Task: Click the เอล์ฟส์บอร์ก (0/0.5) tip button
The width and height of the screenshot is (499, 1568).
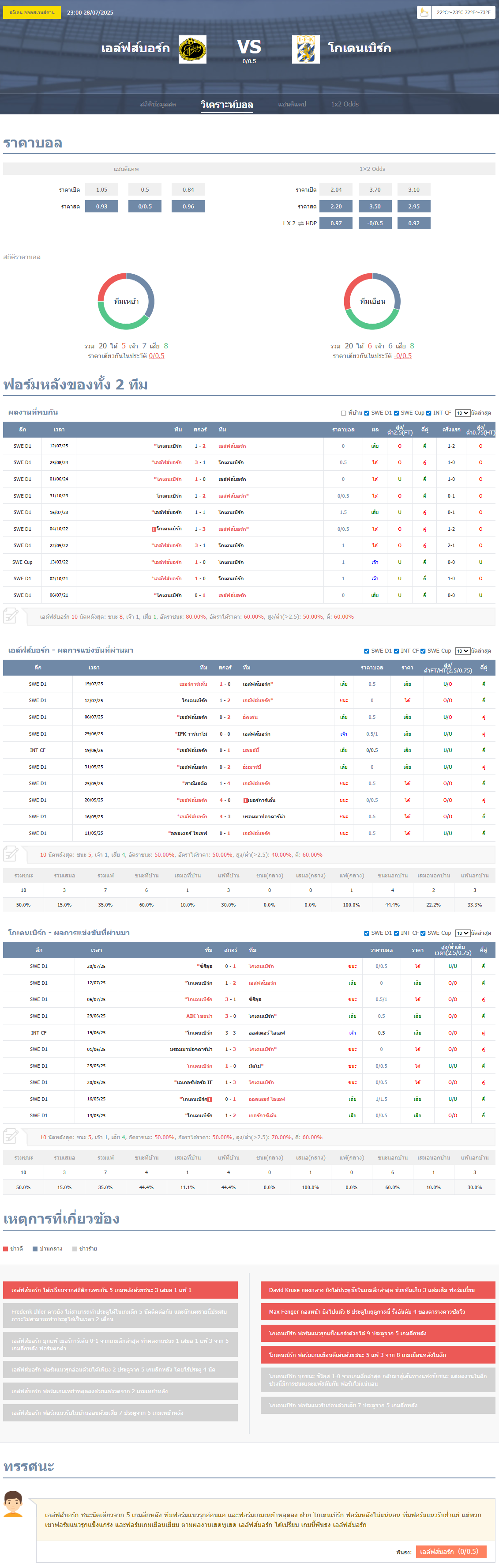Action: pyautogui.click(x=451, y=1552)
